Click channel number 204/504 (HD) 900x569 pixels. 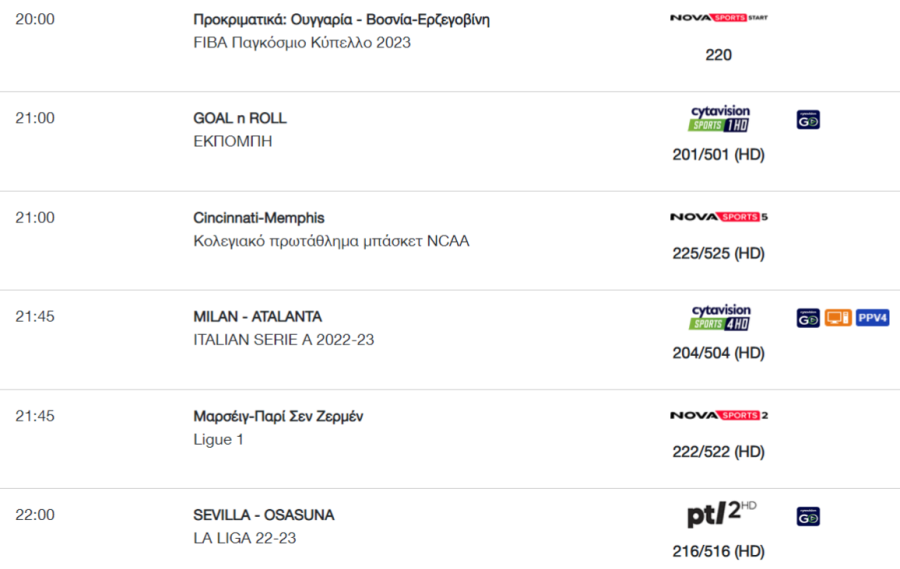(719, 353)
